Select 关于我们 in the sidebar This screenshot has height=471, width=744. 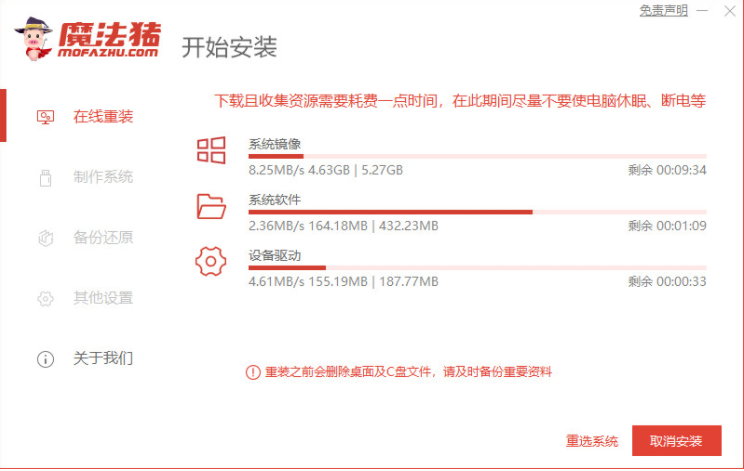[103, 358]
